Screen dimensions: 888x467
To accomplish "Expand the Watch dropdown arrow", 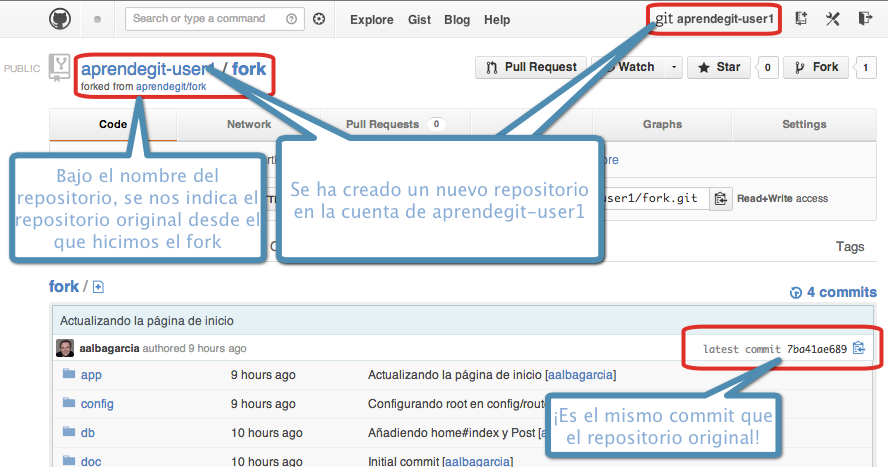I will (x=674, y=67).
